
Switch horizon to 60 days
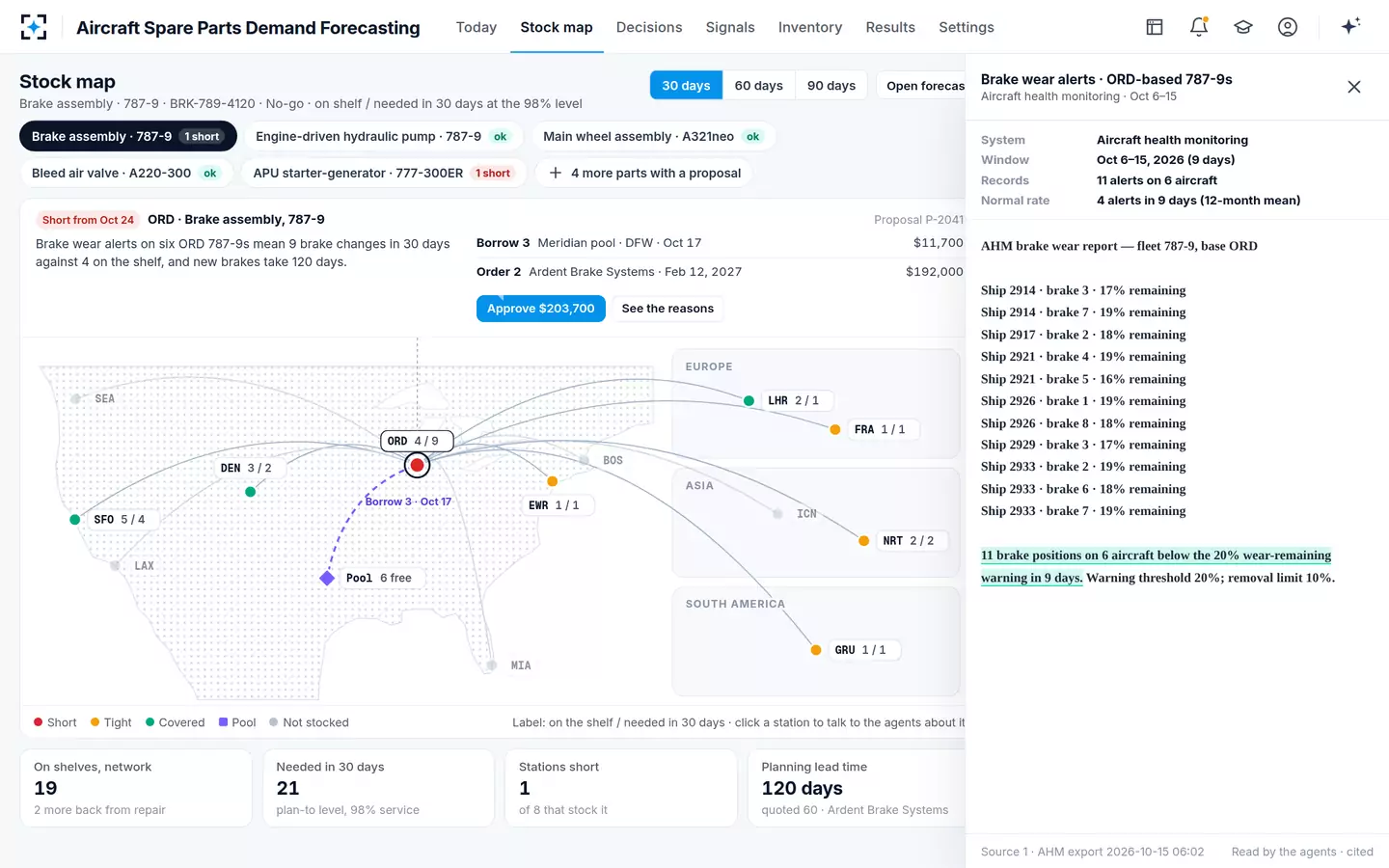(758, 86)
